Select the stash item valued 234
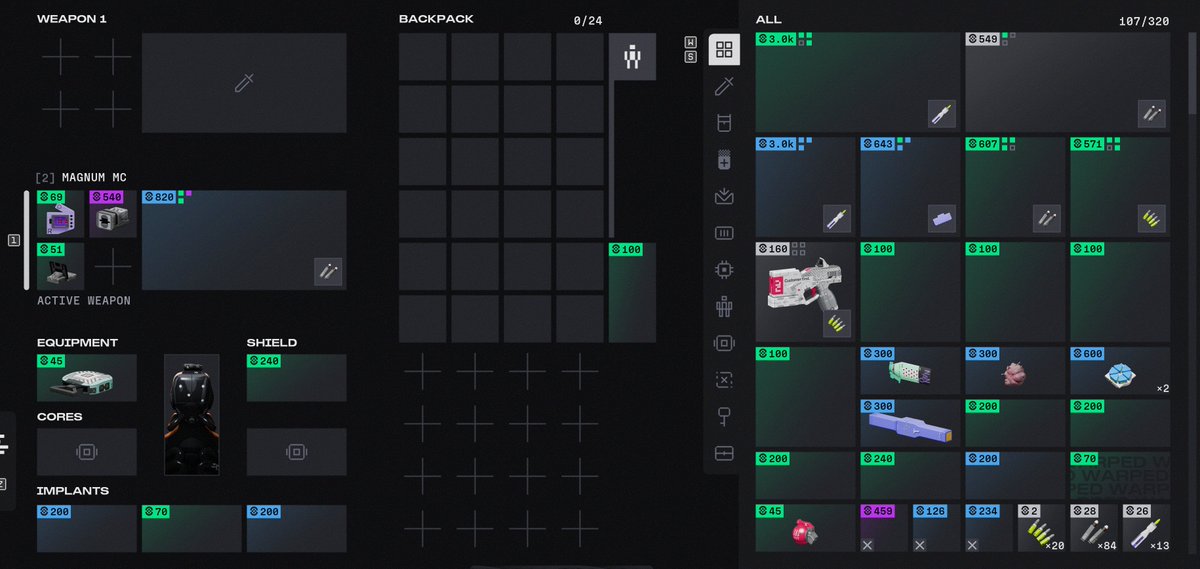Viewport: 1200px width, 569px height. [989, 528]
